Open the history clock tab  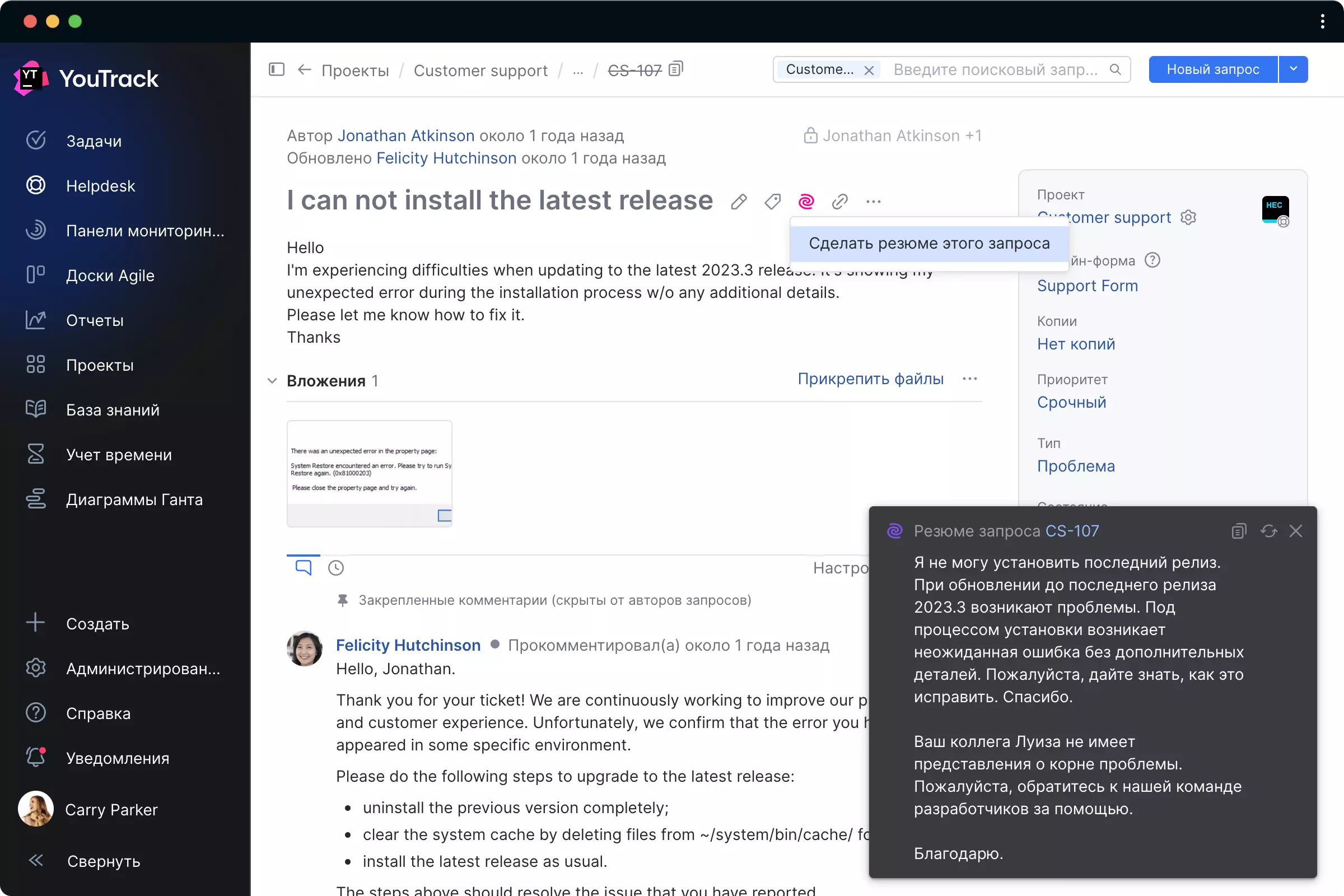336,567
